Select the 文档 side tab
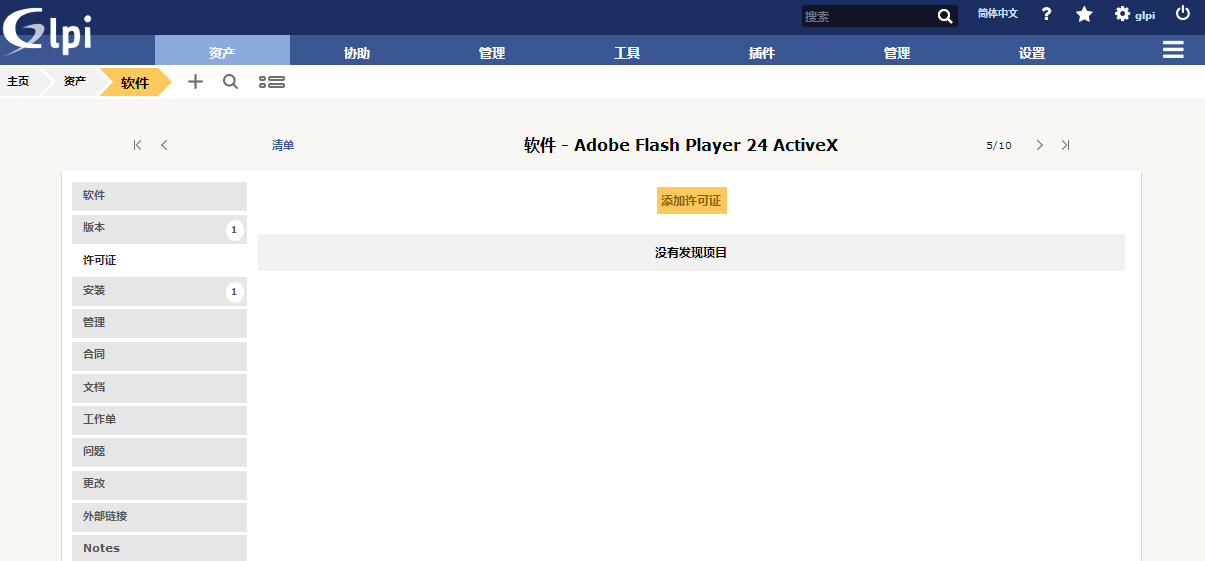 coord(159,387)
